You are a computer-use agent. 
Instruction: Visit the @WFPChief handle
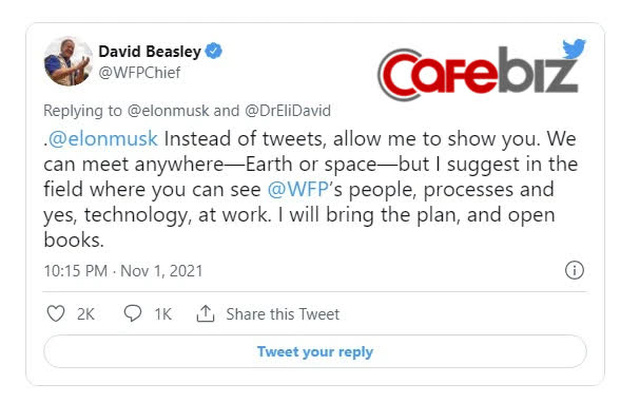[x=137, y=70]
